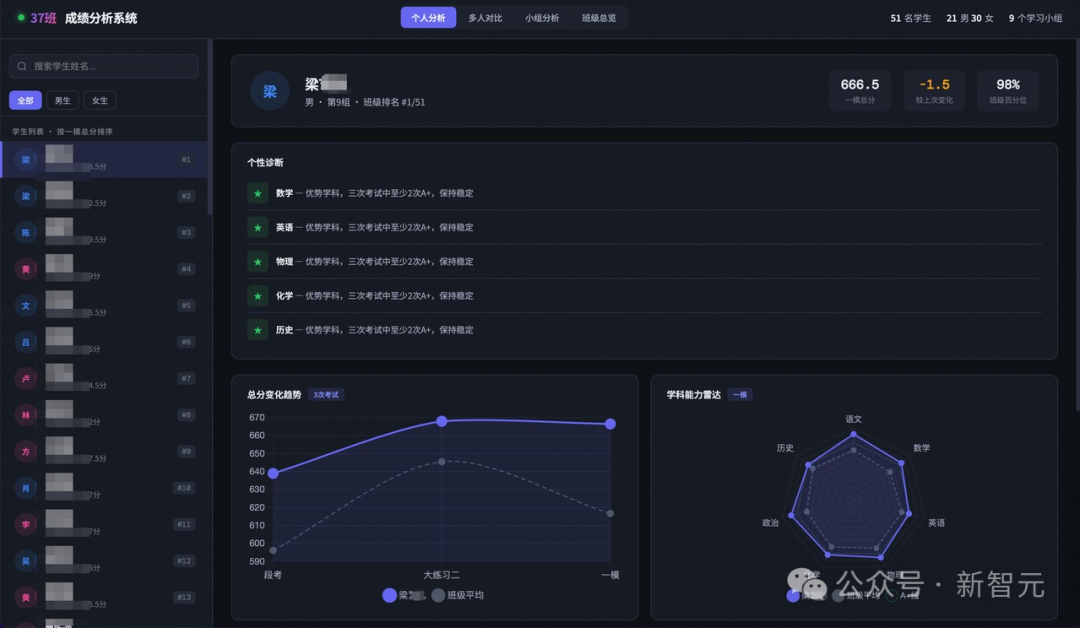The image size is (1080, 628).
Task: Click the purple legend color dot for 梁
Action: tap(389, 595)
